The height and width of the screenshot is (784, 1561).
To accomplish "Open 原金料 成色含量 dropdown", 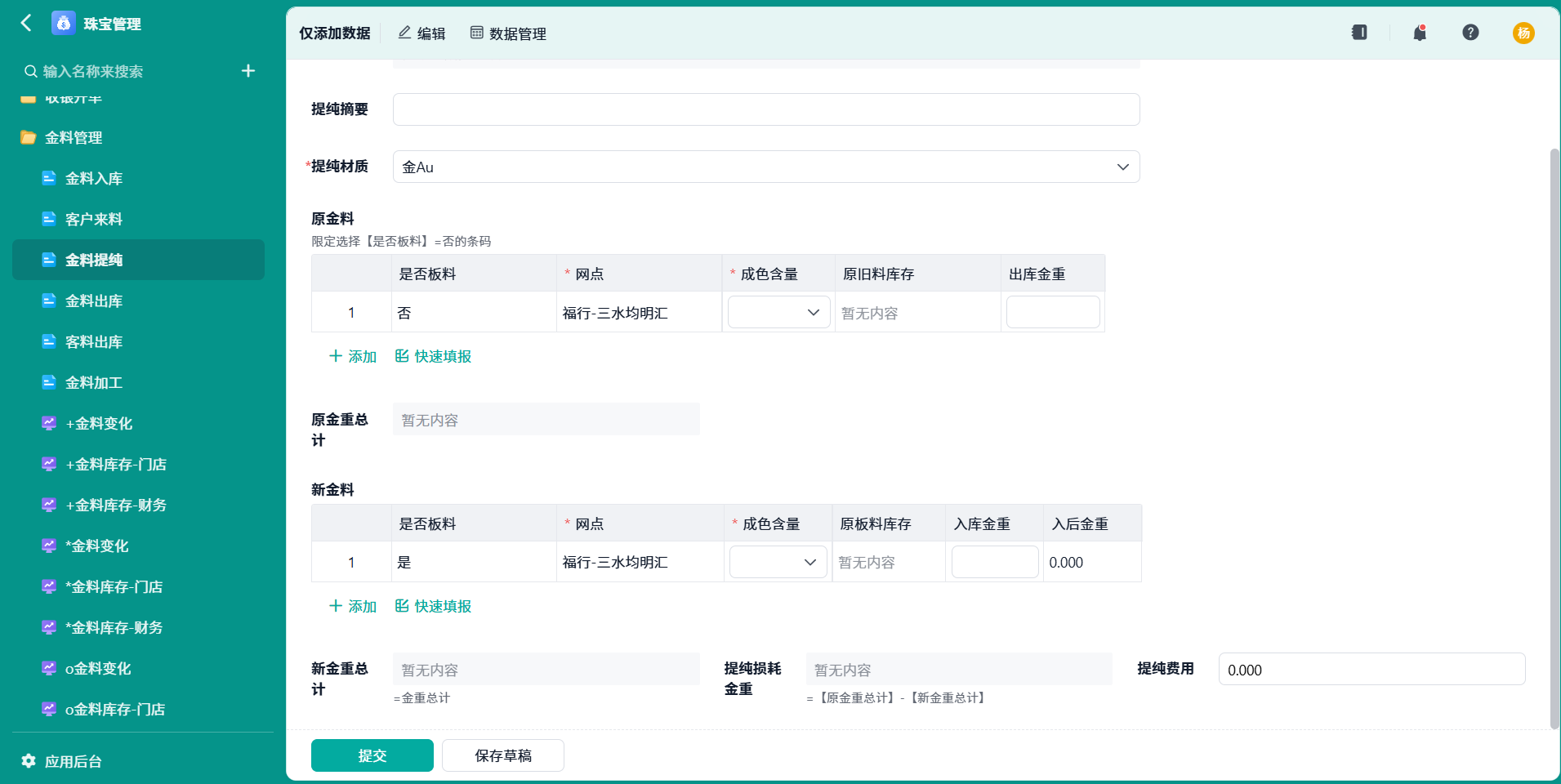I will tap(778, 312).
